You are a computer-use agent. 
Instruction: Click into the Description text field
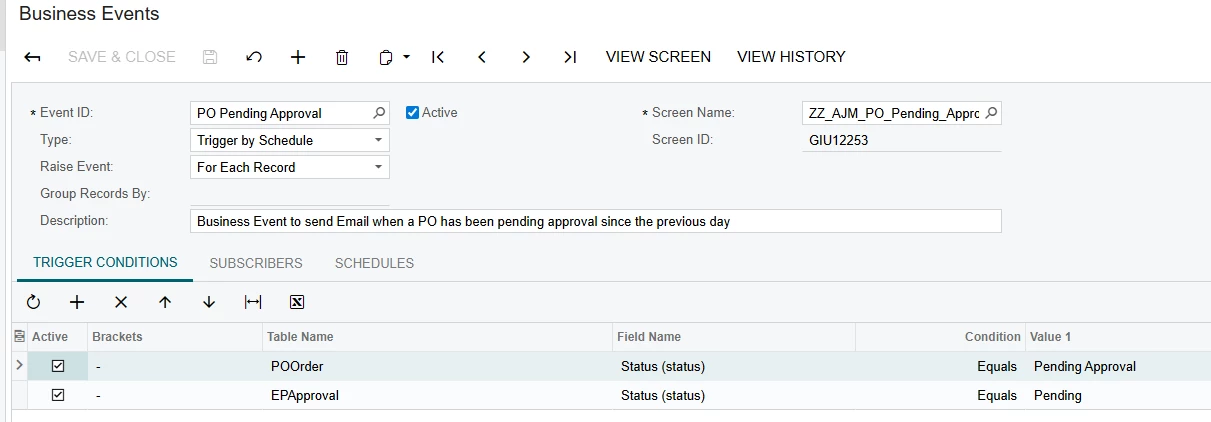click(595, 221)
